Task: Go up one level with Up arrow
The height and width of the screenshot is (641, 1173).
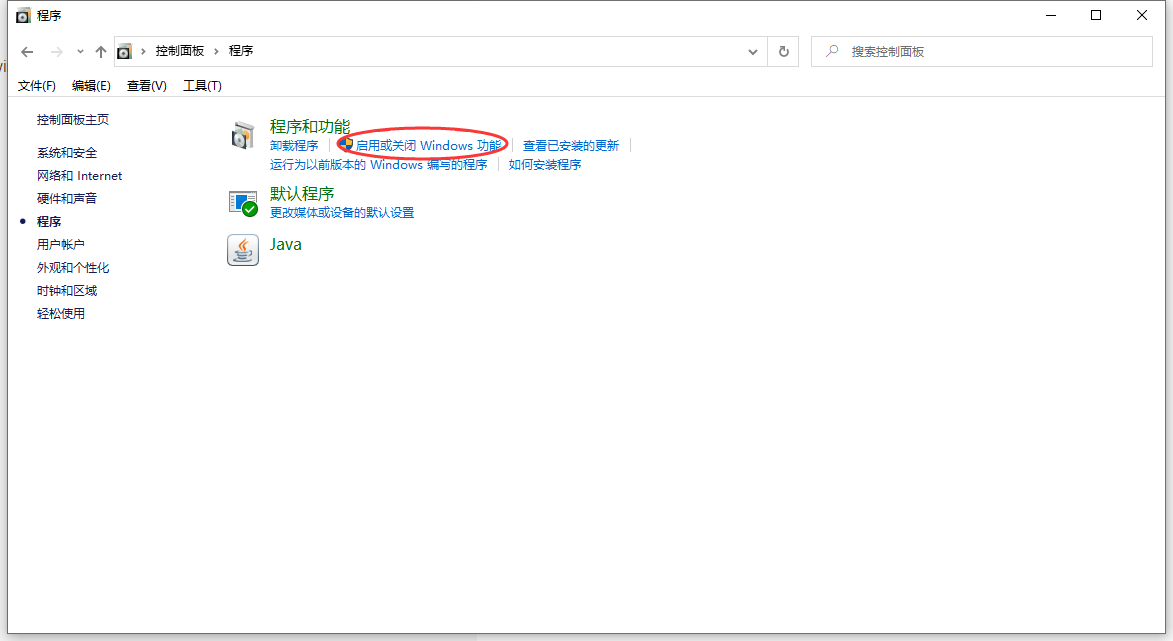Action: point(100,52)
